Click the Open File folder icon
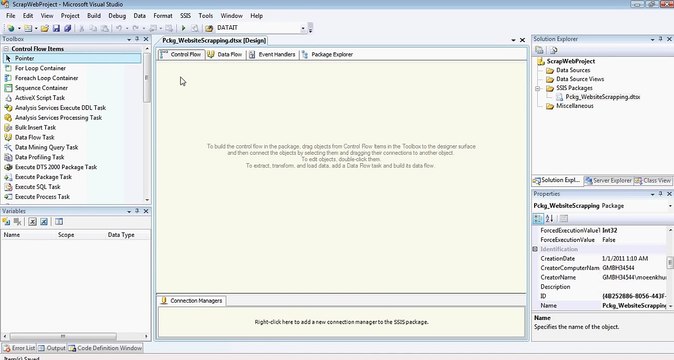Viewport: 674px width, 360px height. [45, 28]
